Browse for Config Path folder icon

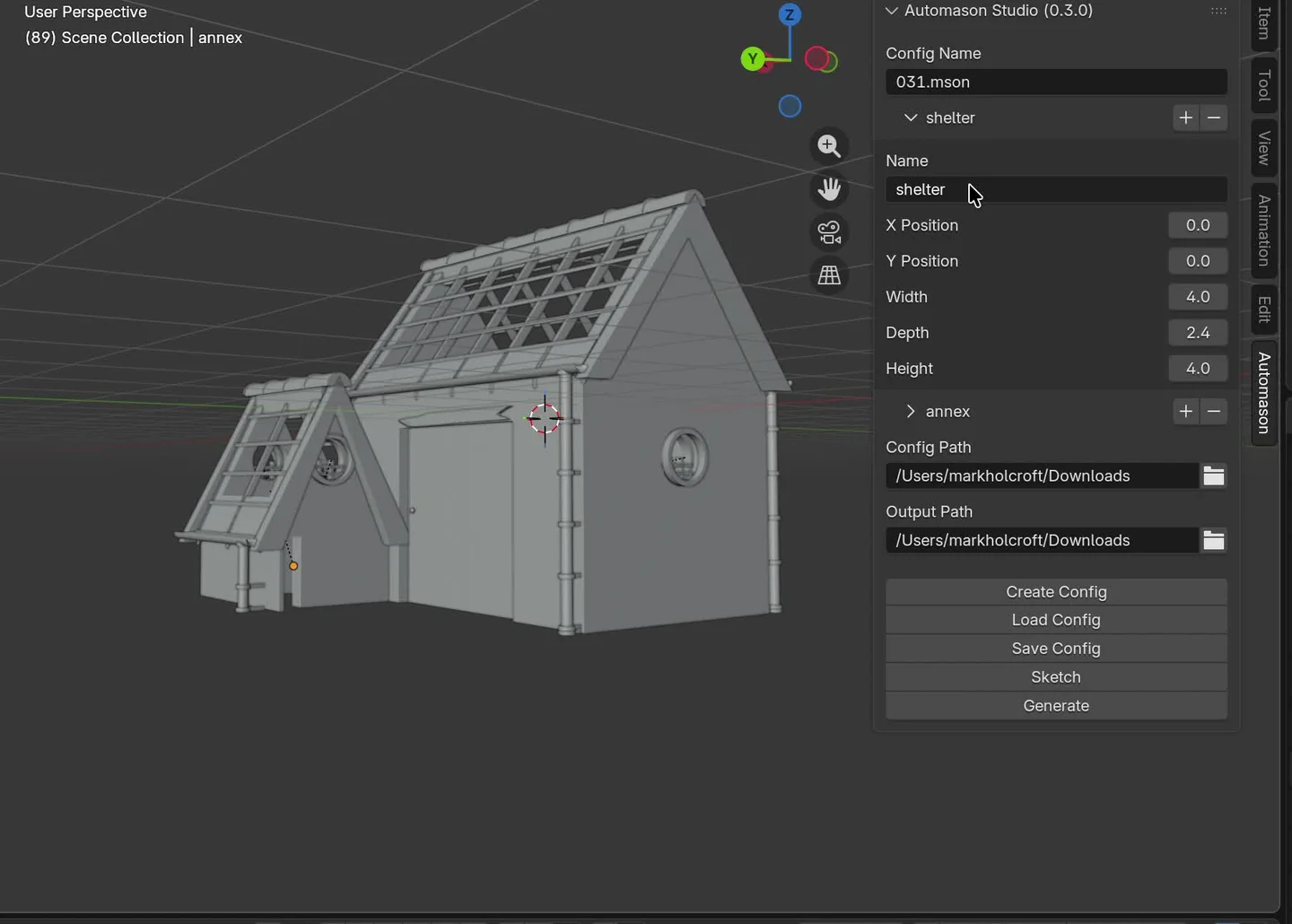(x=1214, y=476)
